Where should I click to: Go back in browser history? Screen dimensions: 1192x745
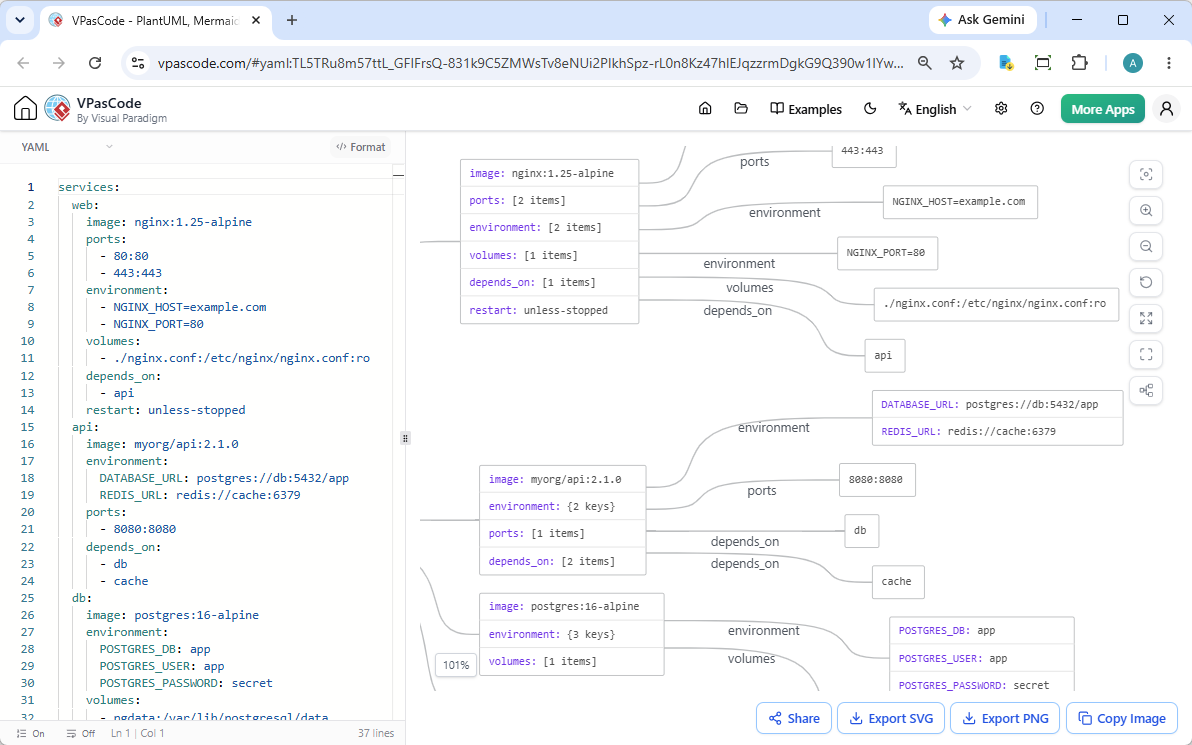24,63
